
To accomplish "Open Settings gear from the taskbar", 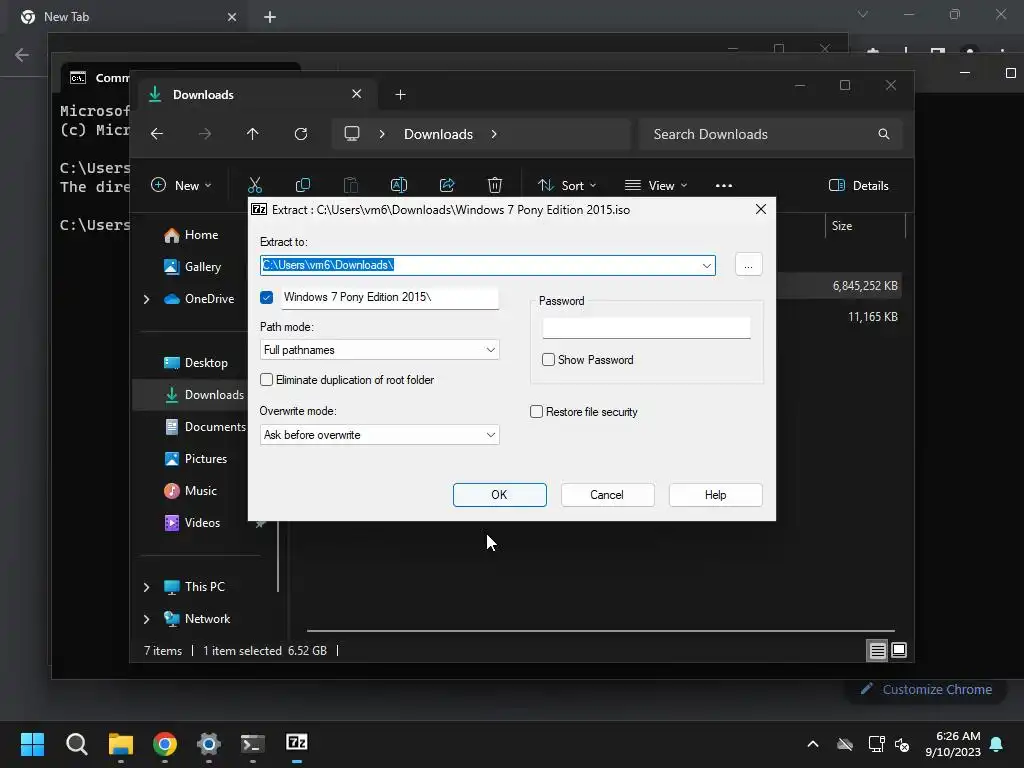I will 208,743.
